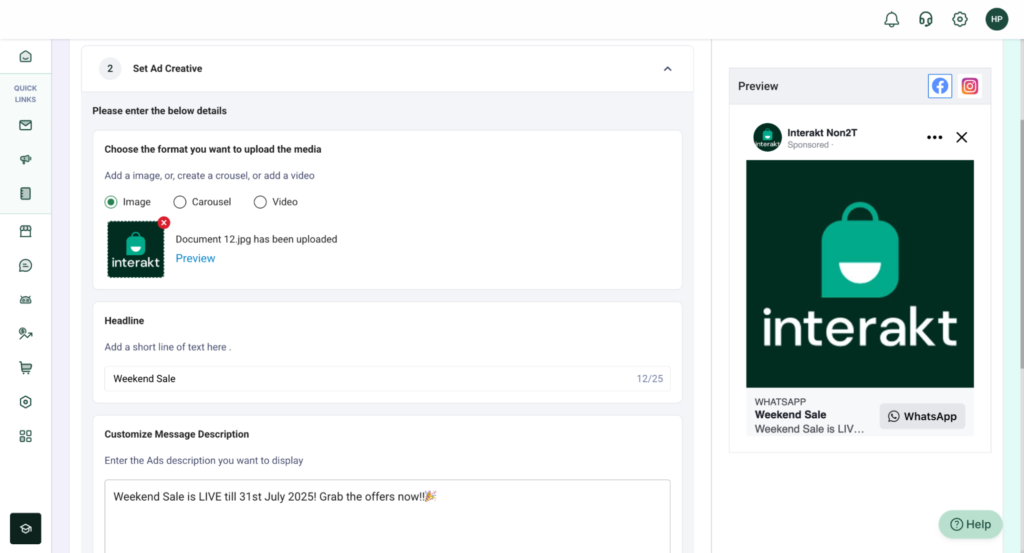Click 'Document 12.jpg has been uploaded' text
The width and height of the screenshot is (1024, 553).
[x=256, y=239]
